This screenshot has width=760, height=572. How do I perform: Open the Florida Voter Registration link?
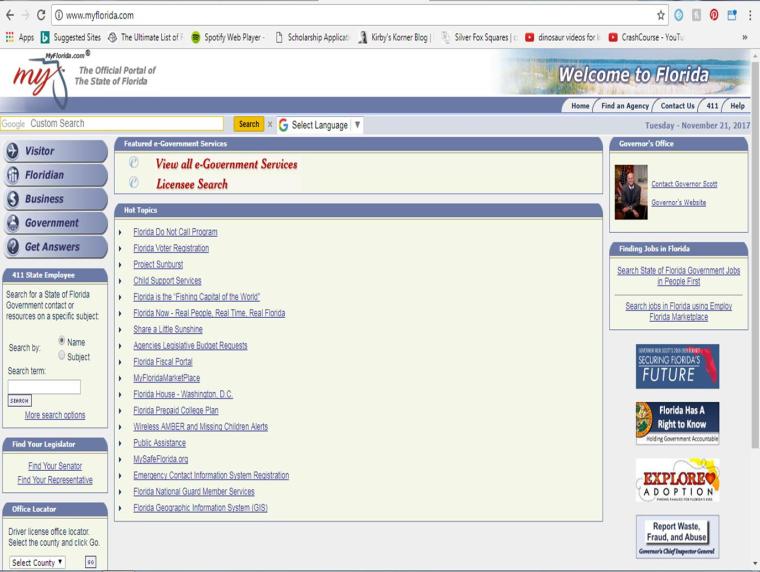171,248
